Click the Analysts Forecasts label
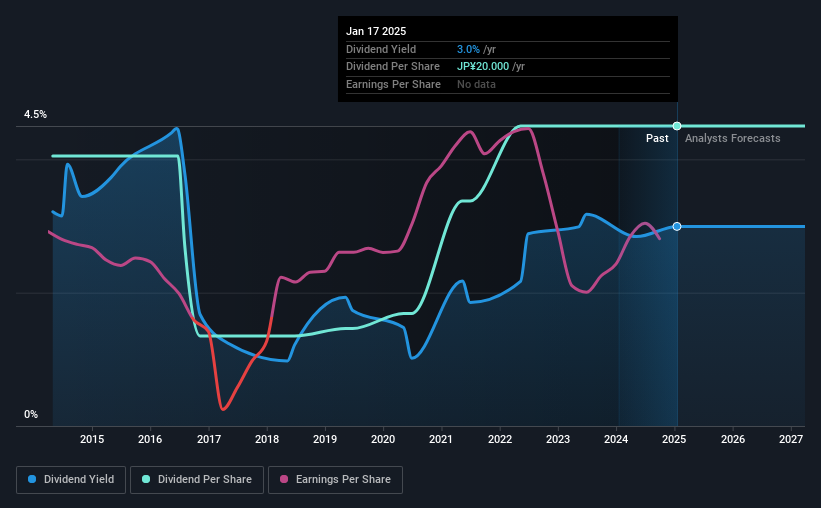This screenshot has height=508, width=821. point(733,138)
